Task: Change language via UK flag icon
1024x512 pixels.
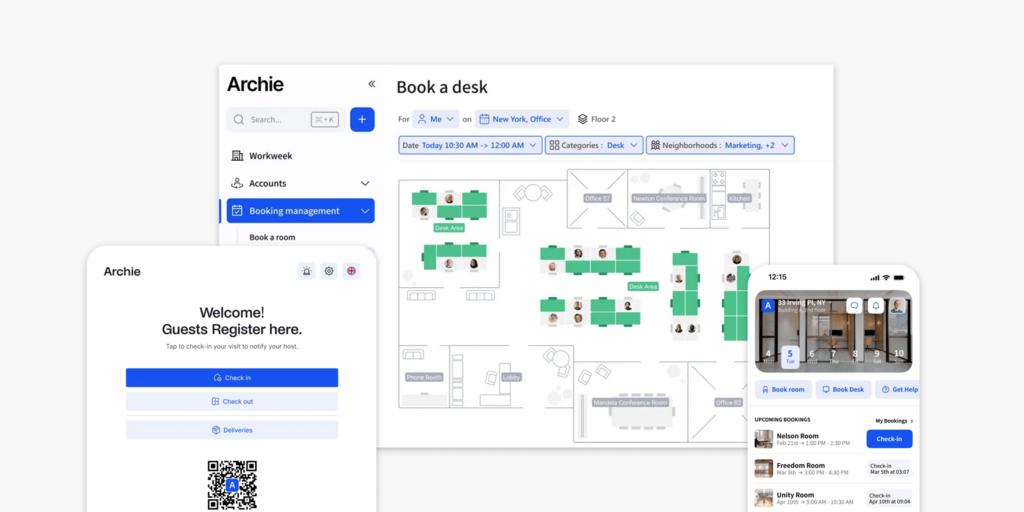Action: [351, 271]
